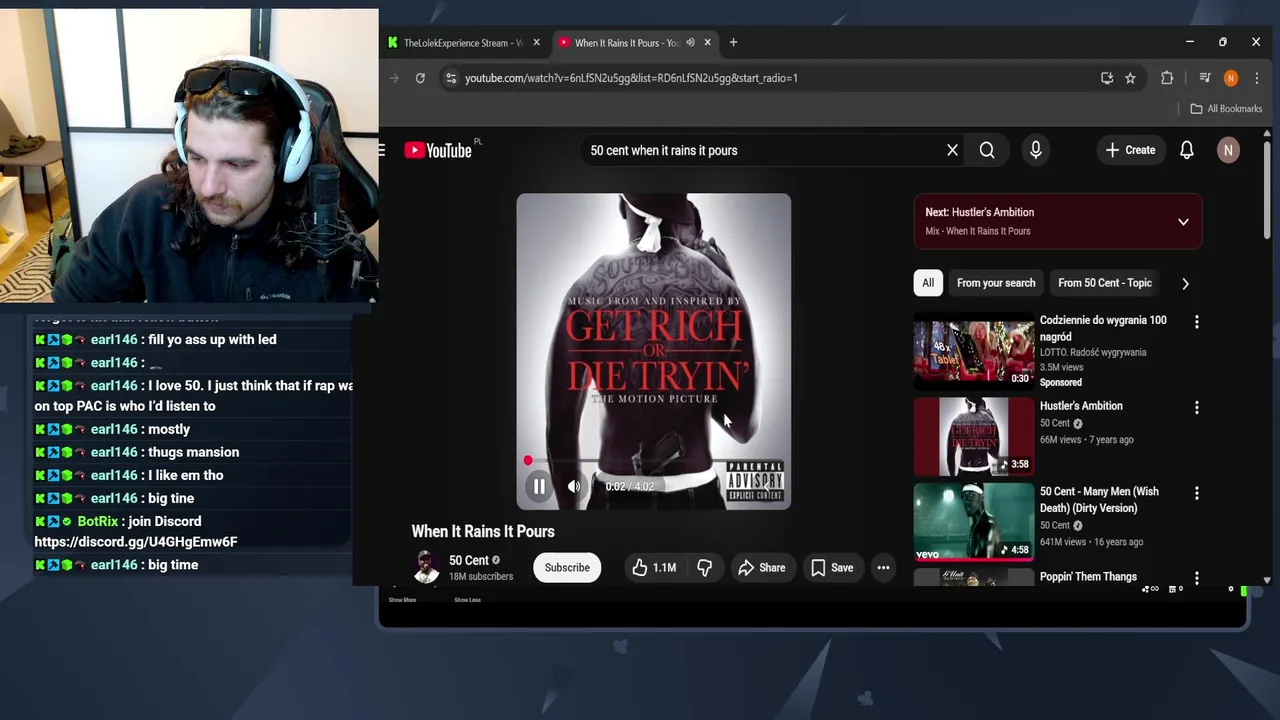The image size is (1280, 720).
Task: Pause the YouTube video
Action: 539,487
